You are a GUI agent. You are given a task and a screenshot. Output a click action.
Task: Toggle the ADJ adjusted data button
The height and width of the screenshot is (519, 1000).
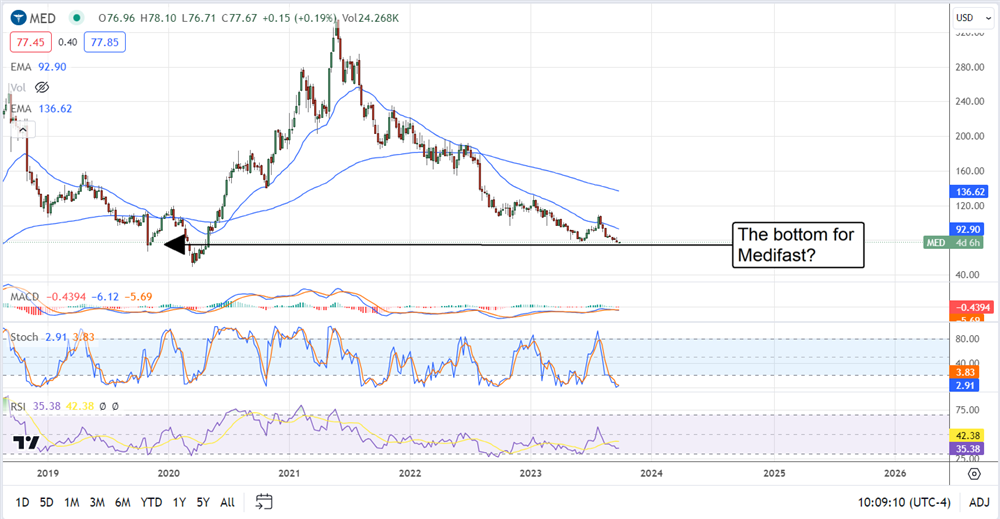click(979, 502)
